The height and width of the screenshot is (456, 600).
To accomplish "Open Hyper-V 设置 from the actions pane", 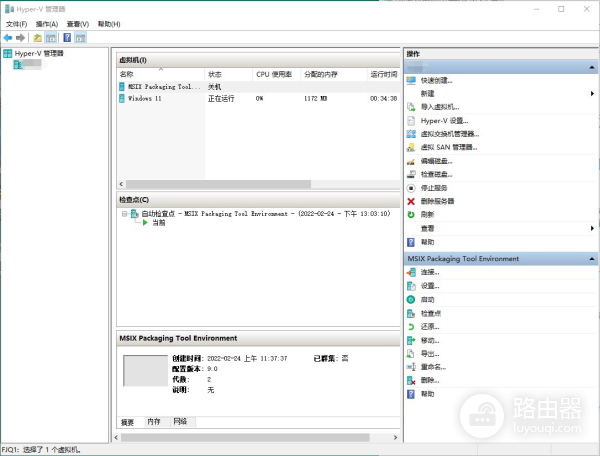I will [444, 121].
